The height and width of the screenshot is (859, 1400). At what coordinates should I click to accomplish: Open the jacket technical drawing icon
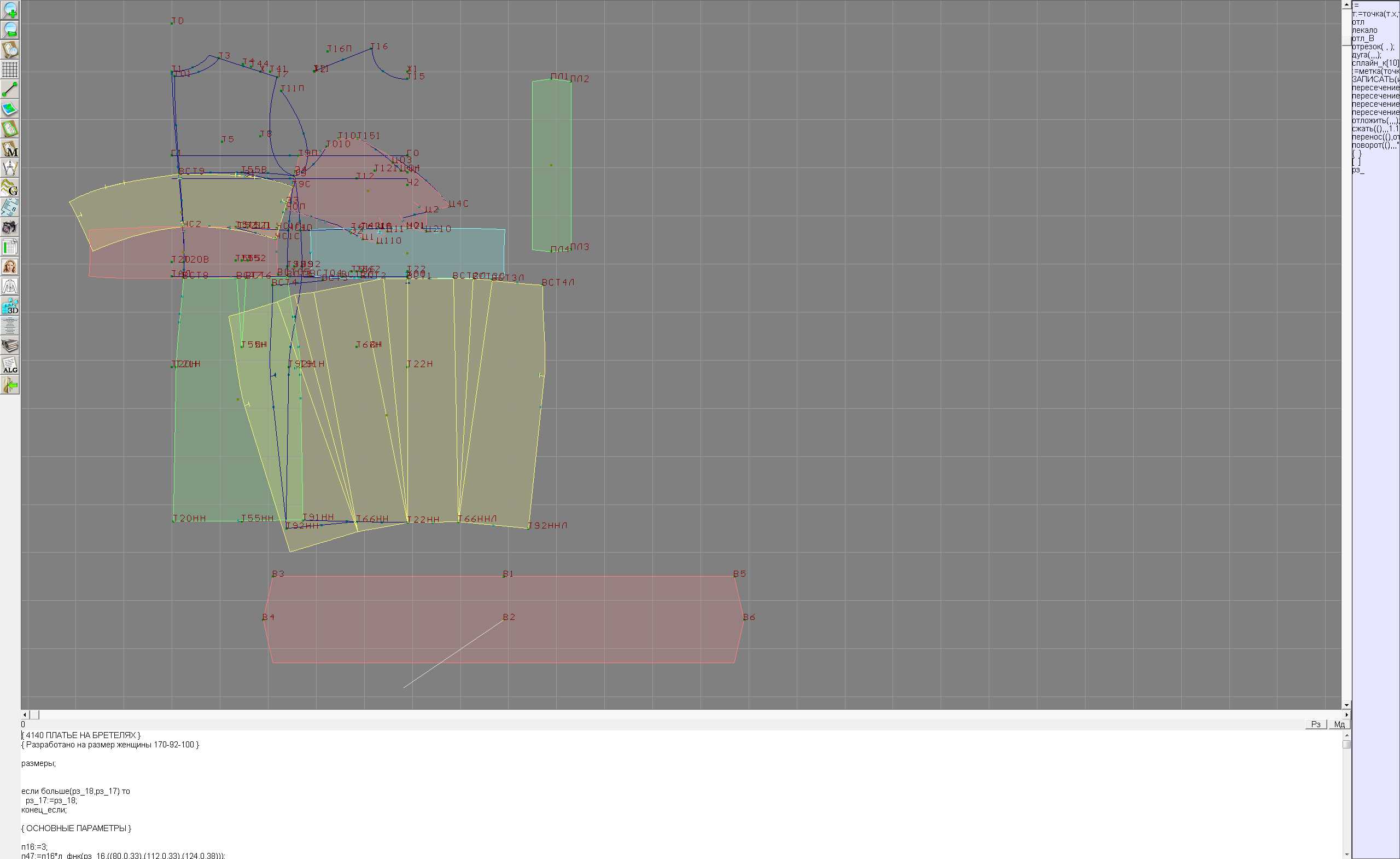10,287
